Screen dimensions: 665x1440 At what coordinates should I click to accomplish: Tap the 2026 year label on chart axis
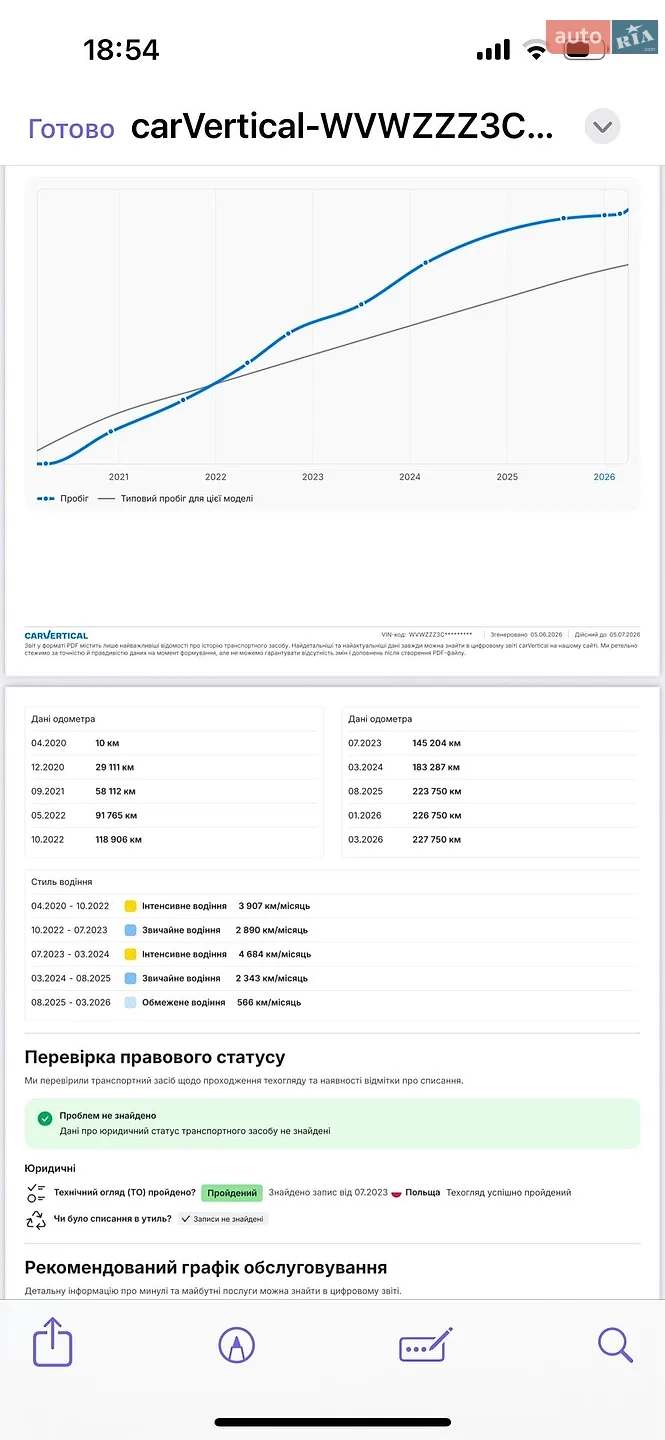(x=604, y=477)
